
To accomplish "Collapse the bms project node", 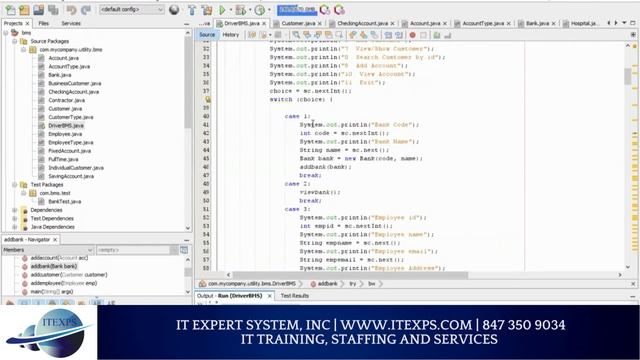I will [6, 33].
